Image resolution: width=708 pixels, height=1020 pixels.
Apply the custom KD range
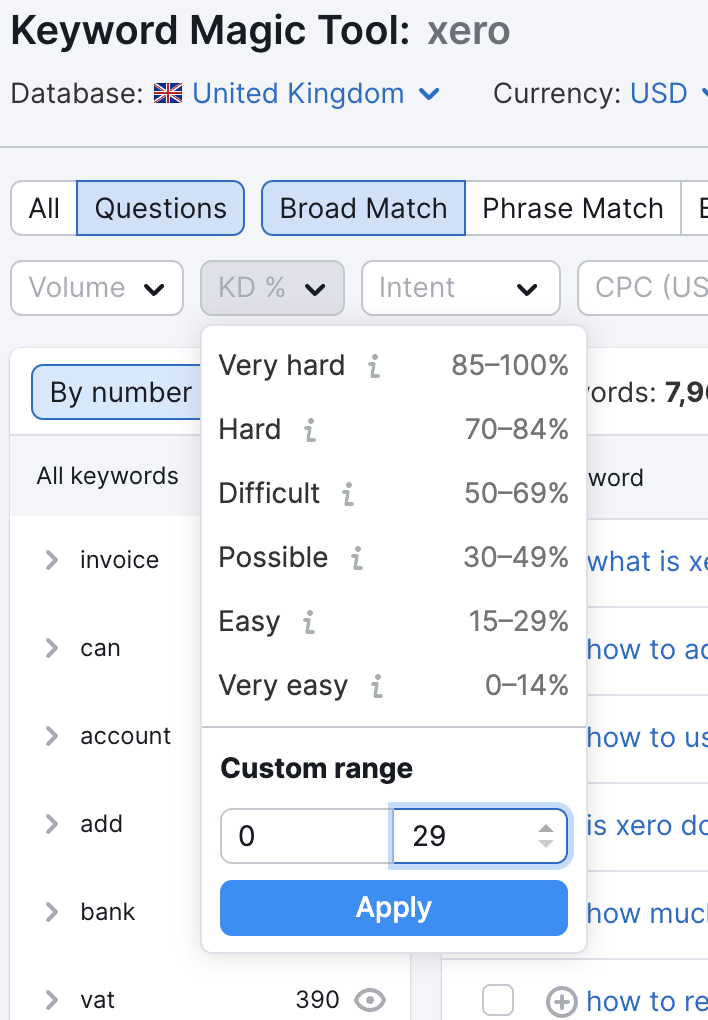click(x=394, y=908)
